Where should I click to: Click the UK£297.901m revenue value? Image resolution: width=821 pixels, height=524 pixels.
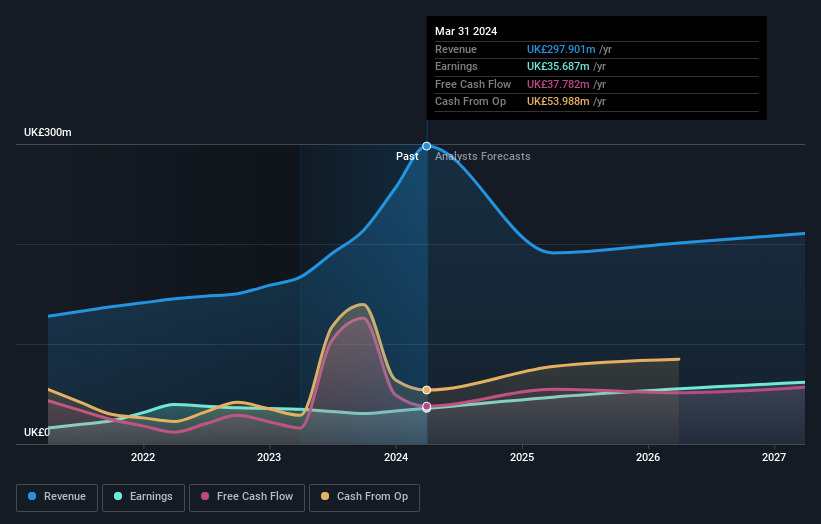pyautogui.click(x=561, y=49)
